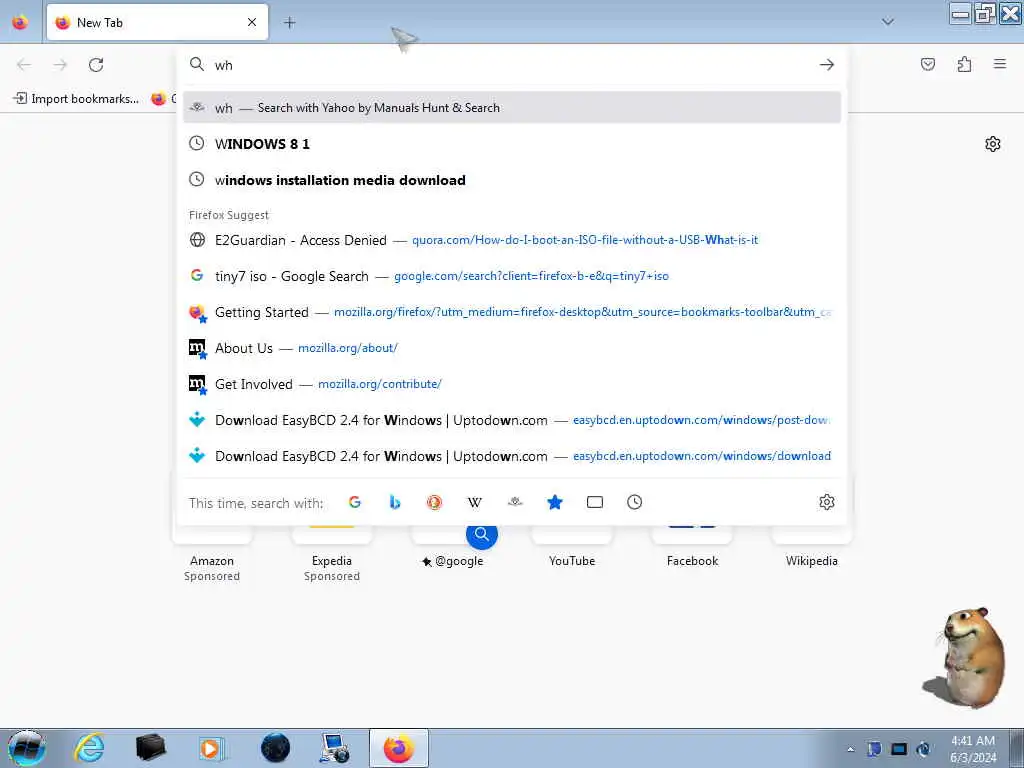Show hidden tray icons arrow
The height and width of the screenshot is (768, 1024).
(850, 750)
